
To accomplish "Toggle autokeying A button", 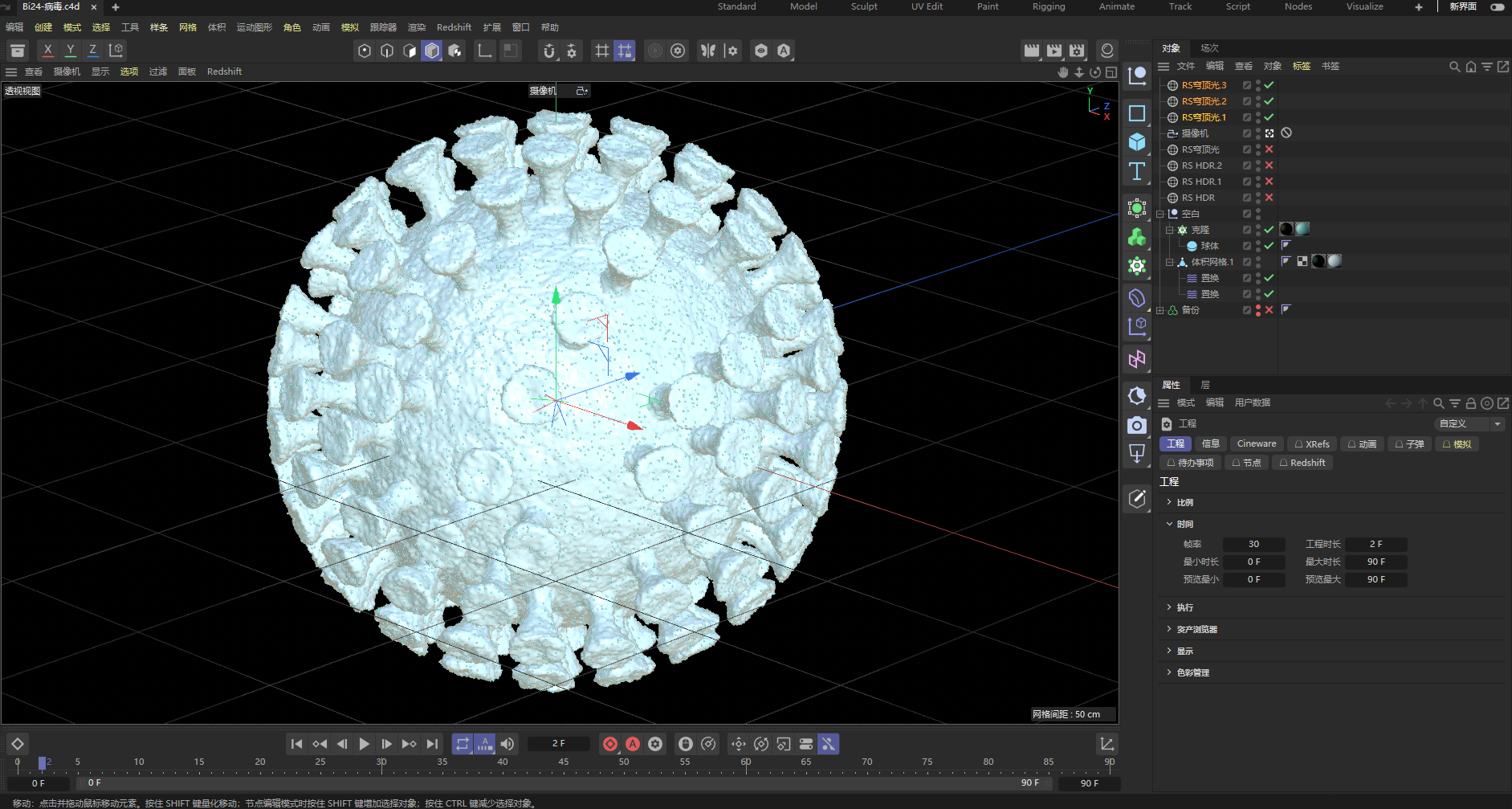I will click(x=633, y=744).
